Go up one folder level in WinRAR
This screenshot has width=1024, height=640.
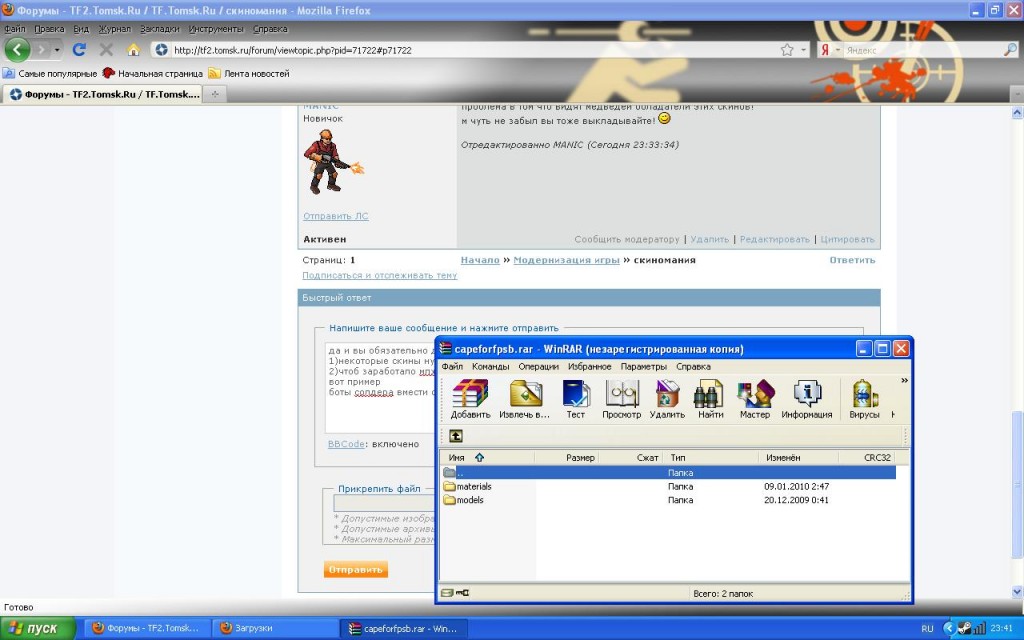[x=456, y=436]
